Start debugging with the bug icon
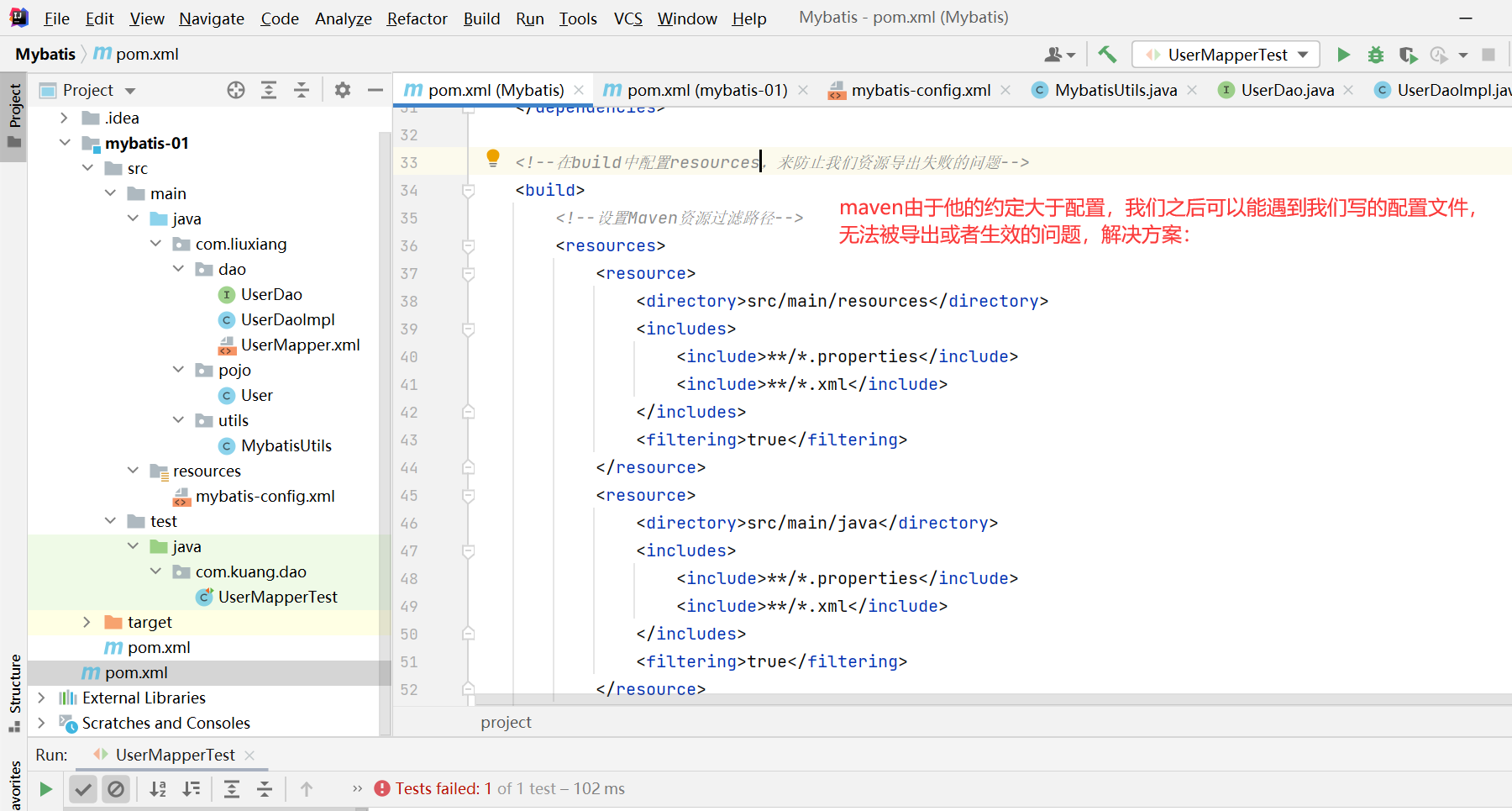The image size is (1512, 811). pyautogui.click(x=1376, y=55)
